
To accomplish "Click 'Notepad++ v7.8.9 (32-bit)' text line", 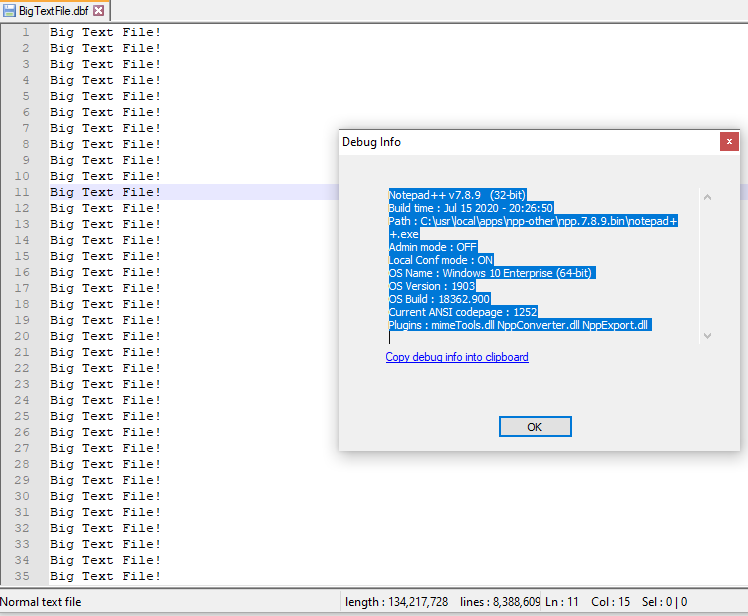I will [457, 195].
